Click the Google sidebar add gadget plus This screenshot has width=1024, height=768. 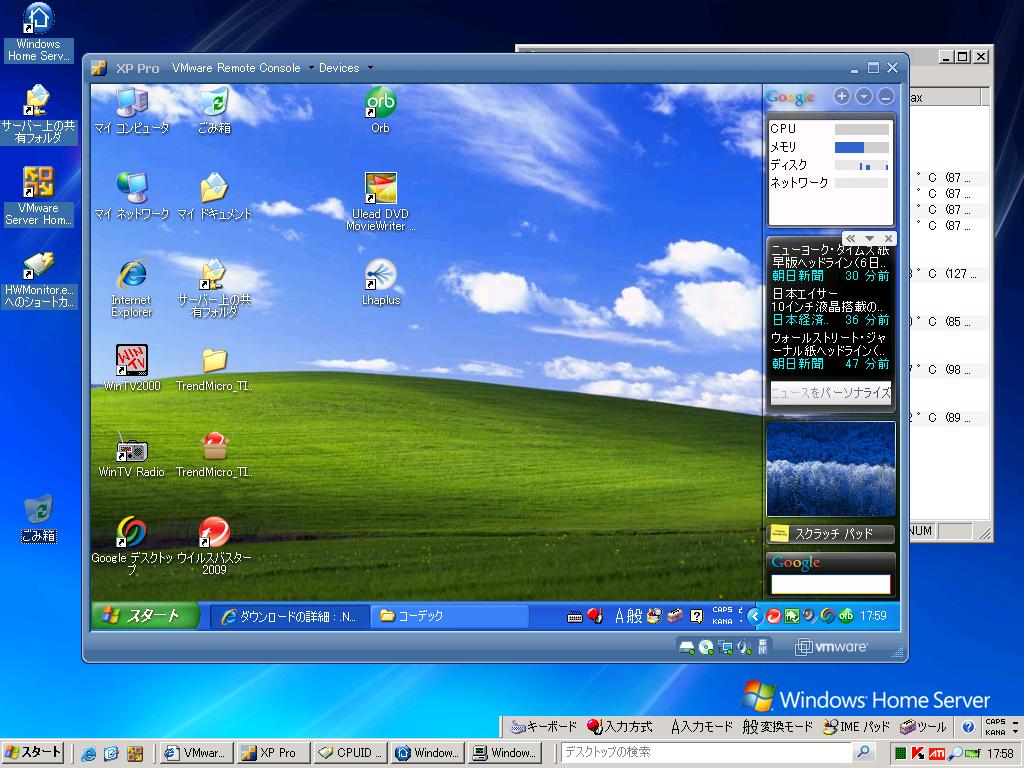click(x=842, y=97)
